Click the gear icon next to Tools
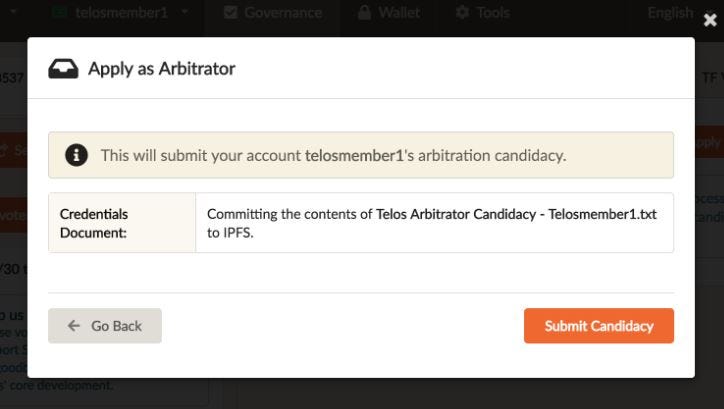724x409 pixels. pos(462,12)
